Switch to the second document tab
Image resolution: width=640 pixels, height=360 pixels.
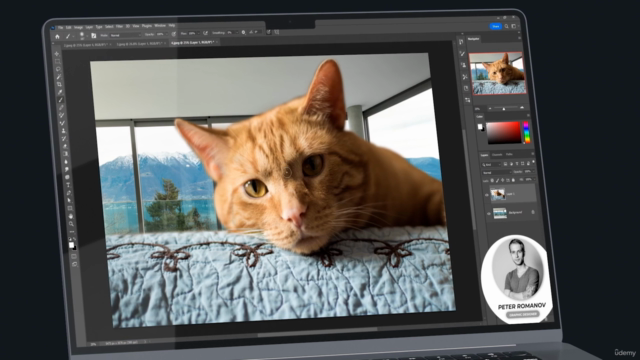coord(140,43)
